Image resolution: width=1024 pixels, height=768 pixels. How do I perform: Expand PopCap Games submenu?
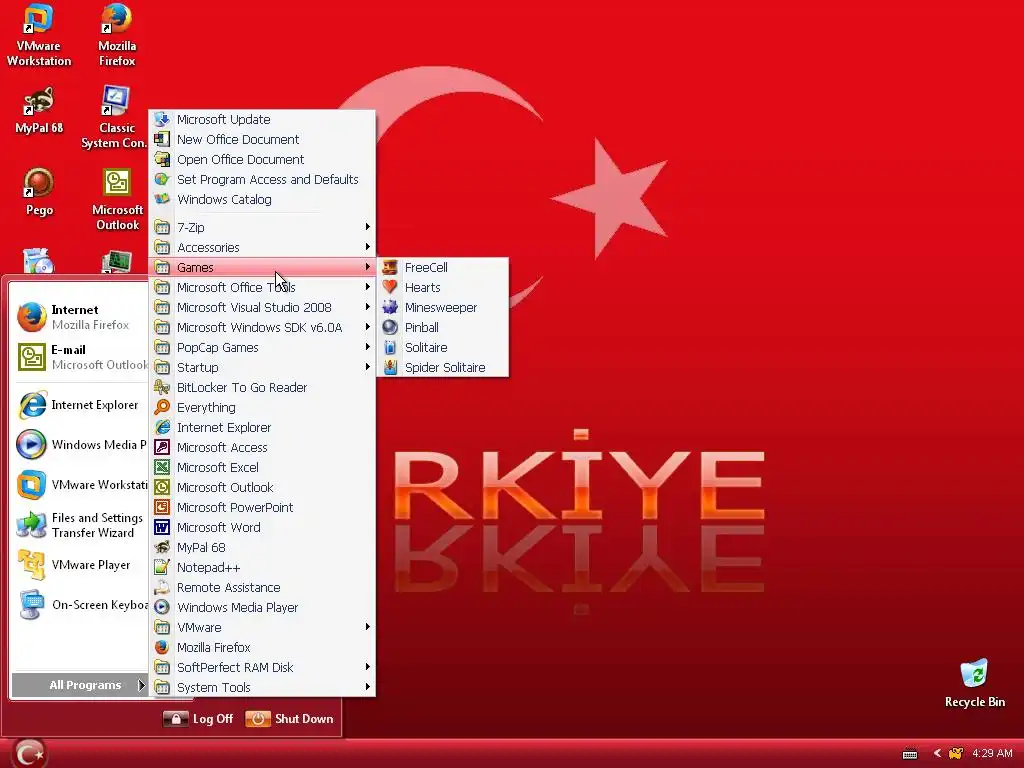[262, 347]
